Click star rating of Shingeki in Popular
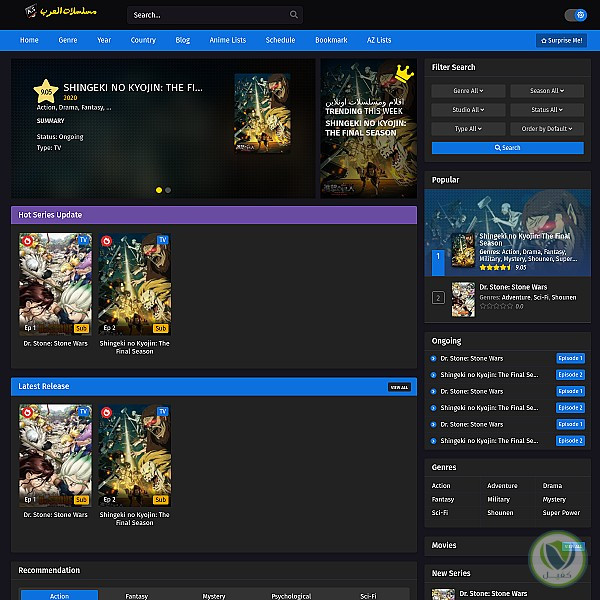Viewport: 600px width, 600px height. tap(495, 267)
